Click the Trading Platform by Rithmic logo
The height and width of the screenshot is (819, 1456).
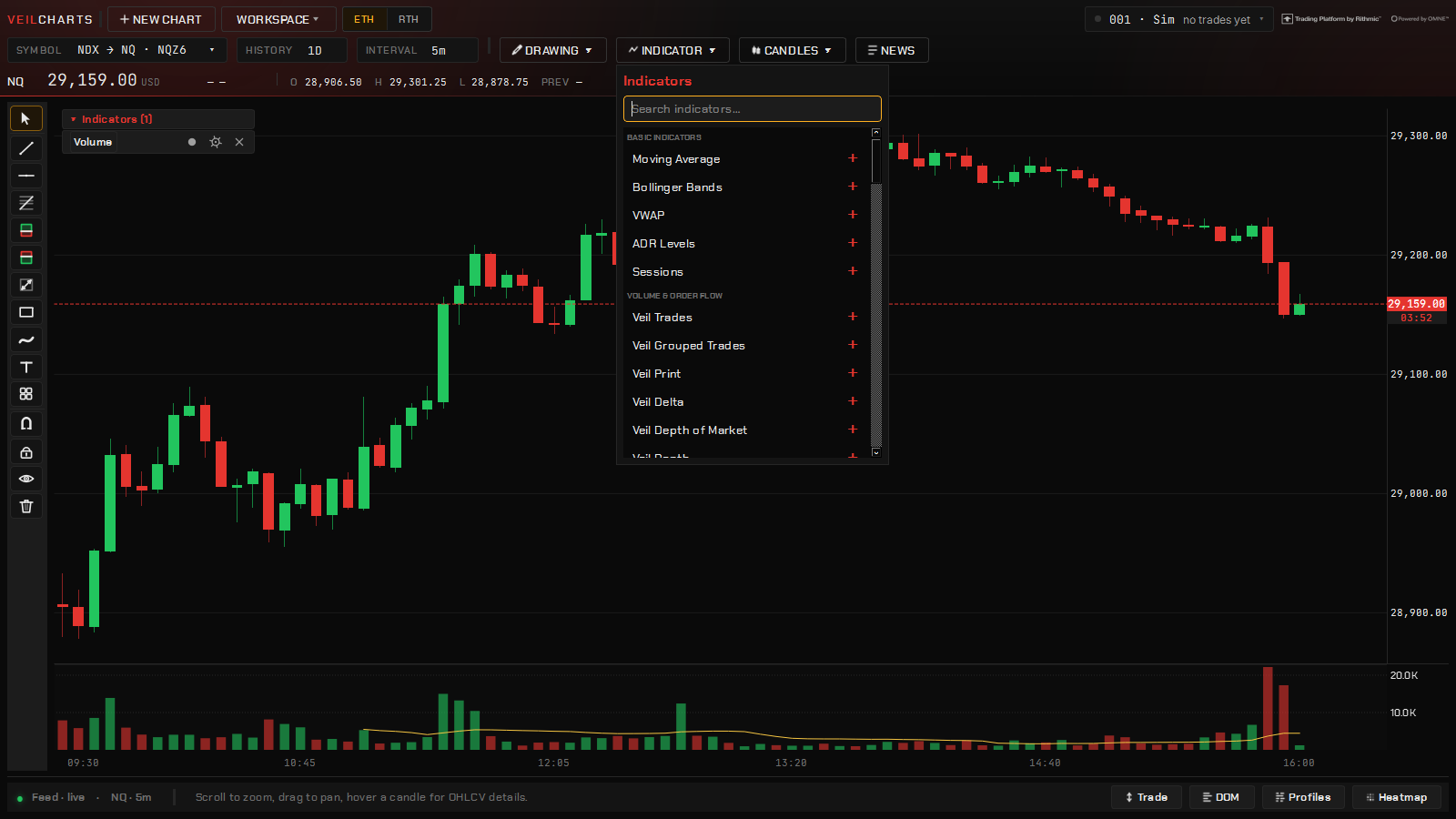(1331, 19)
